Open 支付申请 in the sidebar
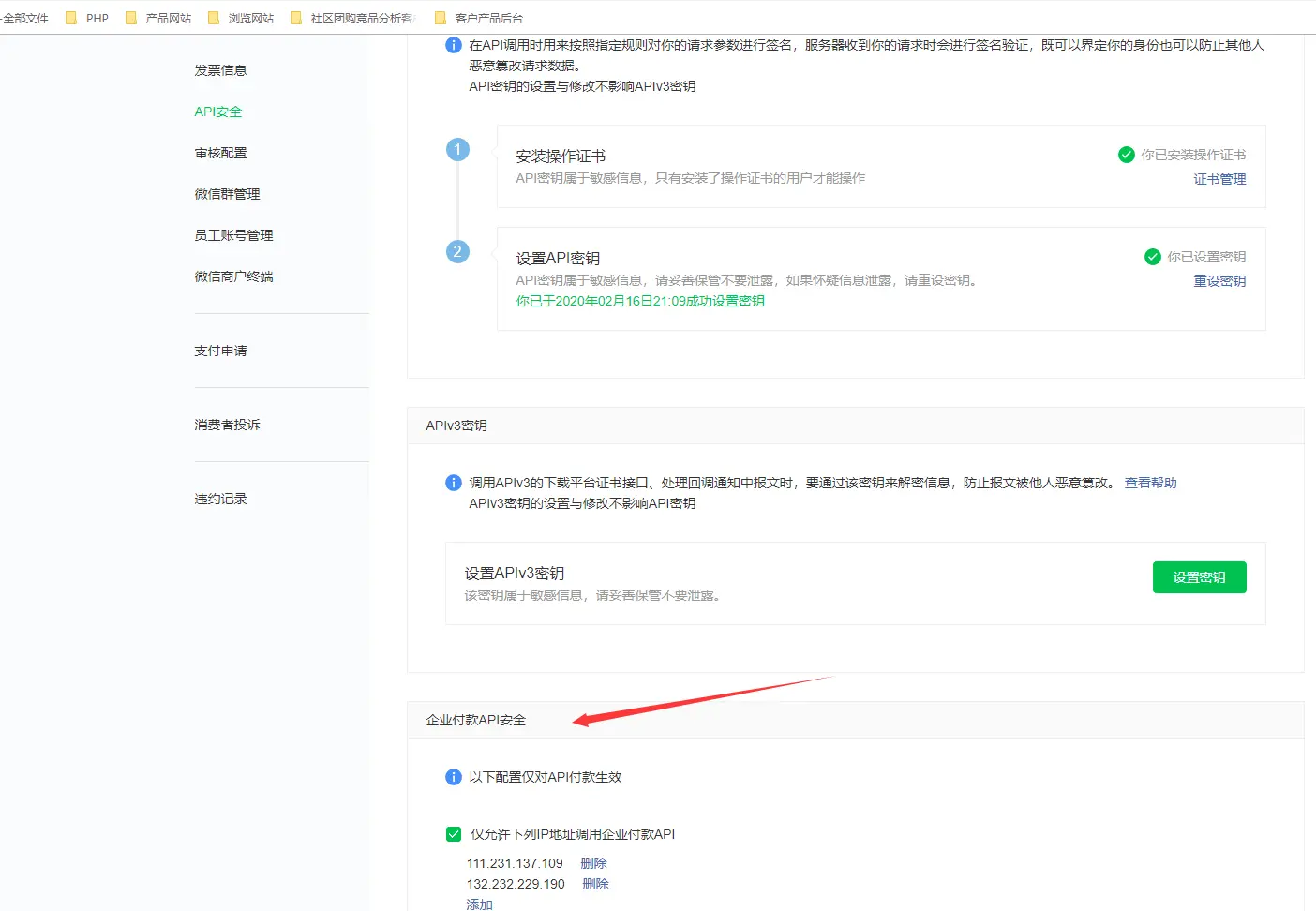1316x911 pixels. click(x=220, y=351)
